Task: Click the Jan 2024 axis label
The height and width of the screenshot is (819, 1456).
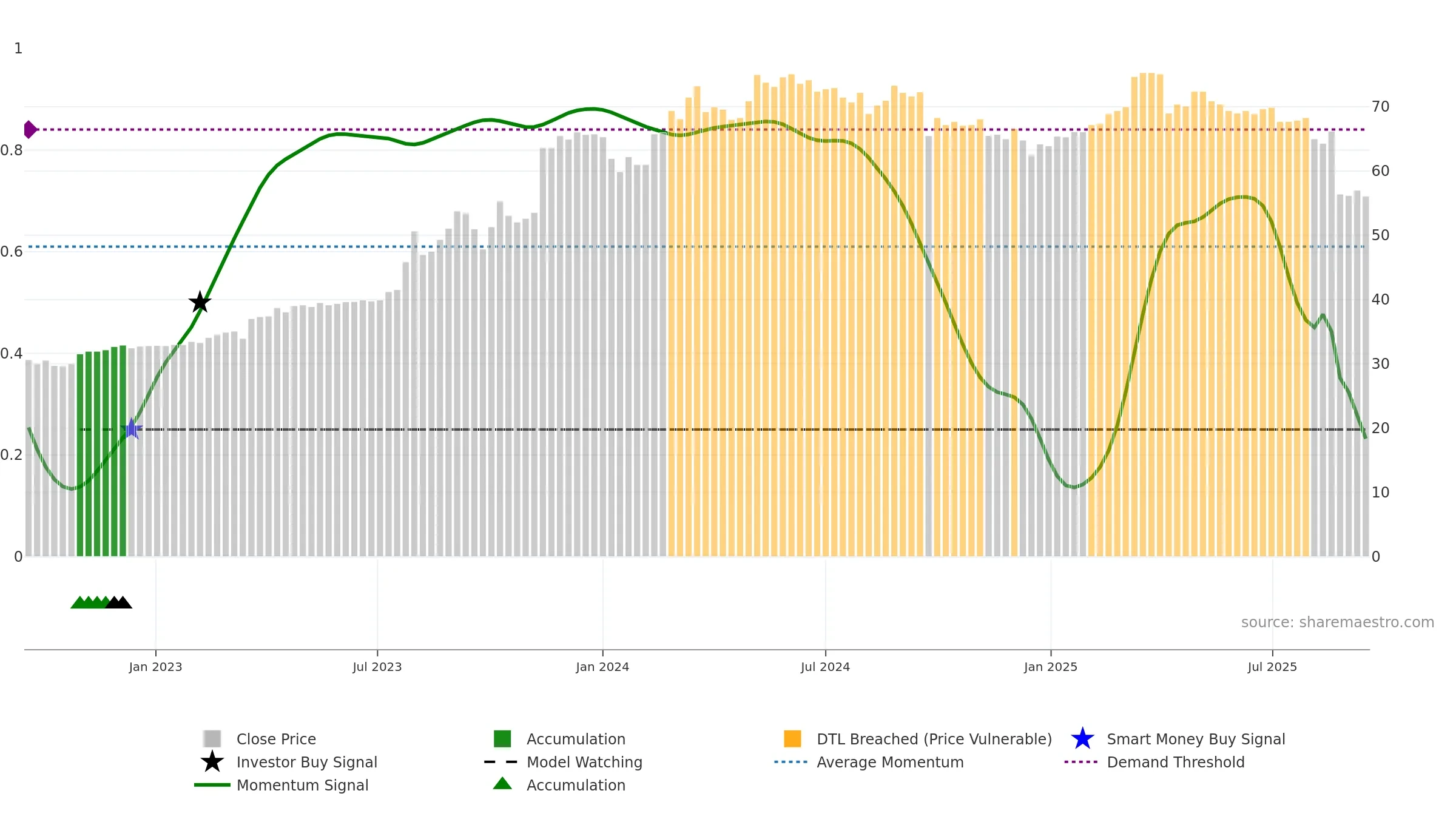Action: click(x=602, y=667)
